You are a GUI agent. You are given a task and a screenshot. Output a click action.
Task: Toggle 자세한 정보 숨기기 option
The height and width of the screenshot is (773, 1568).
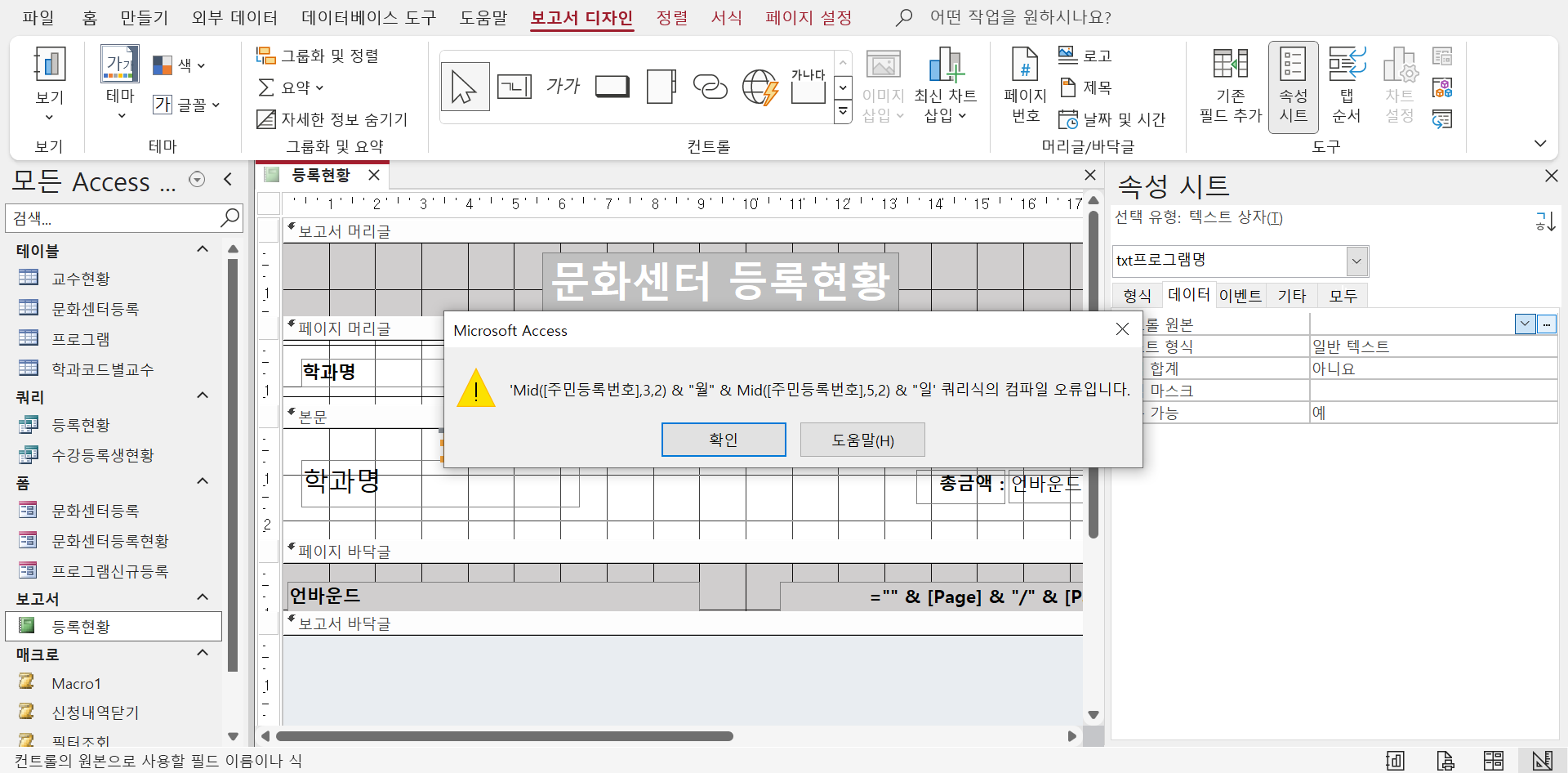(332, 119)
